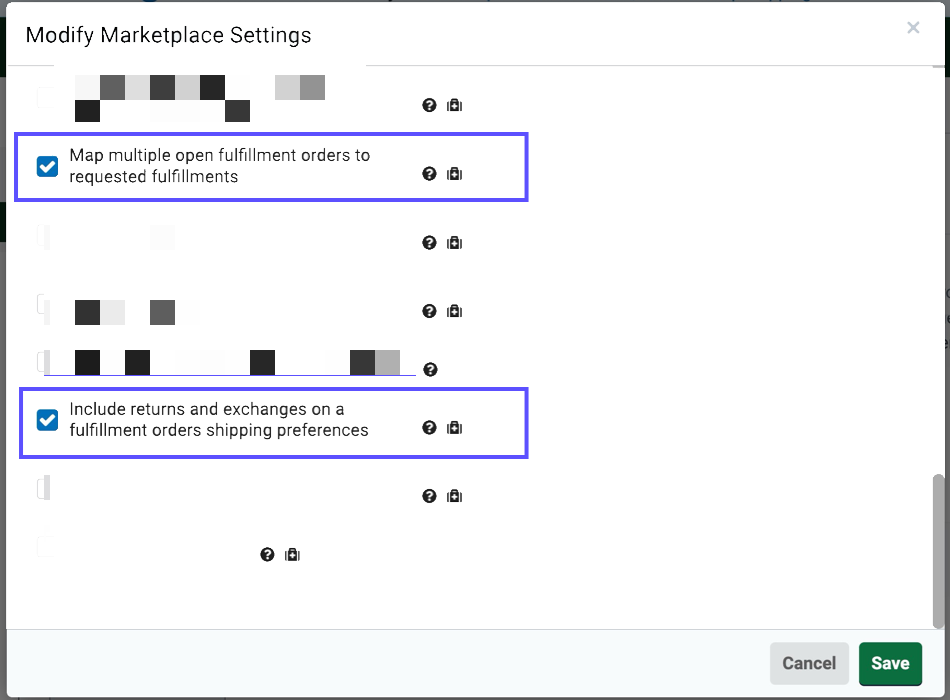Click help icon directly below Include returns setting
Viewport: 950px width, 700px height.
pyautogui.click(x=430, y=496)
